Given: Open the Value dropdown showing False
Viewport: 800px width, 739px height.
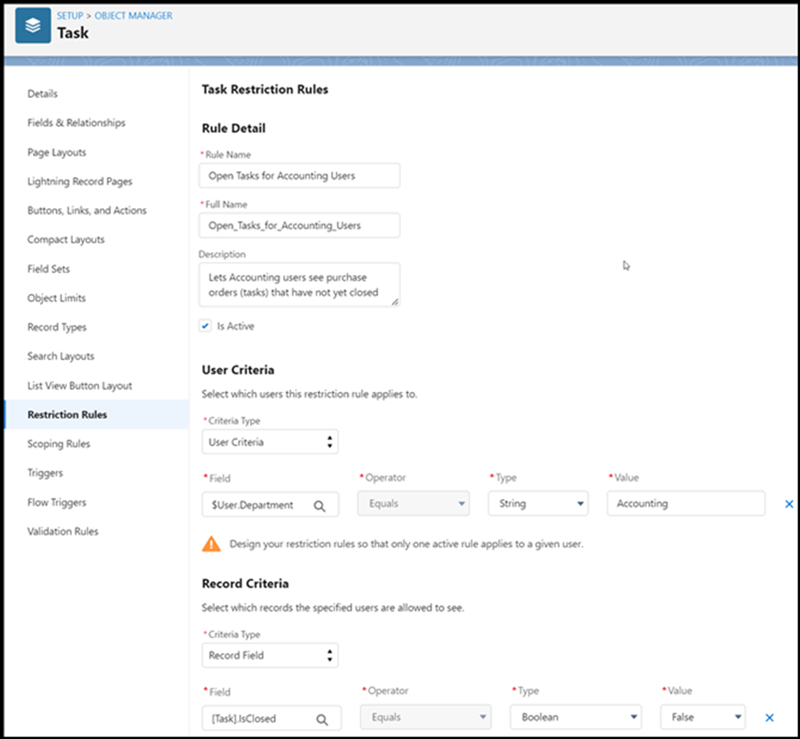Looking at the screenshot, I should tap(702, 717).
